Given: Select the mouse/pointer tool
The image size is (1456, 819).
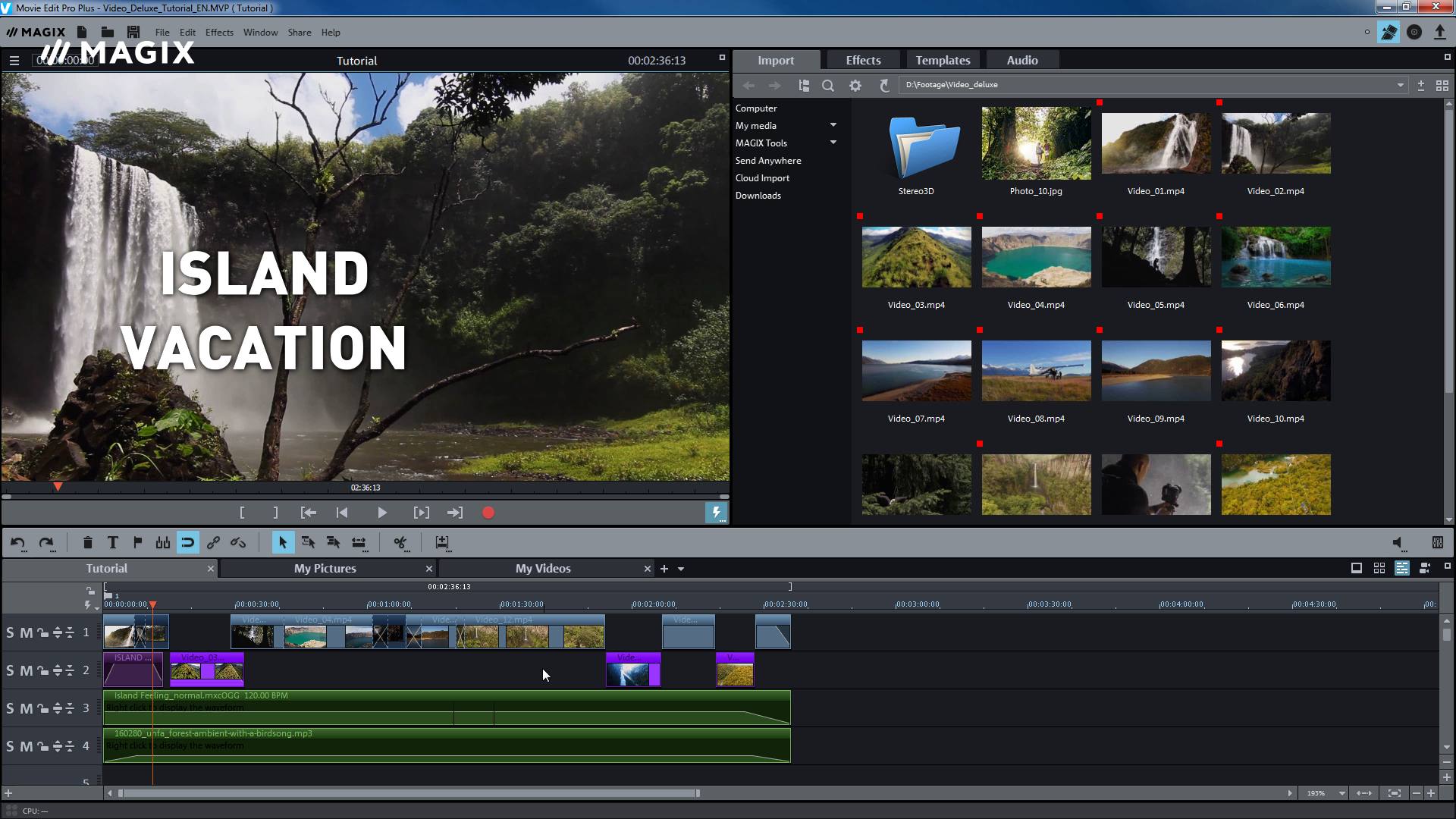Looking at the screenshot, I should 282,542.
